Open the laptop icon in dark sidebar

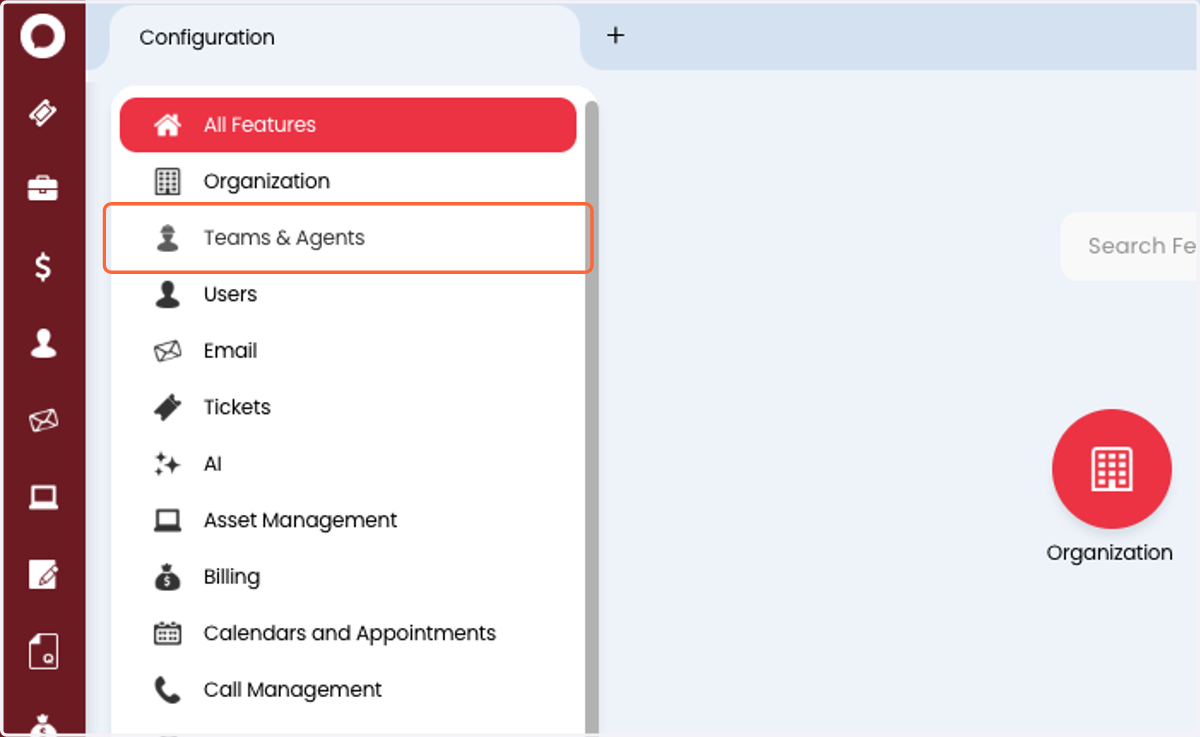[43, 497]
